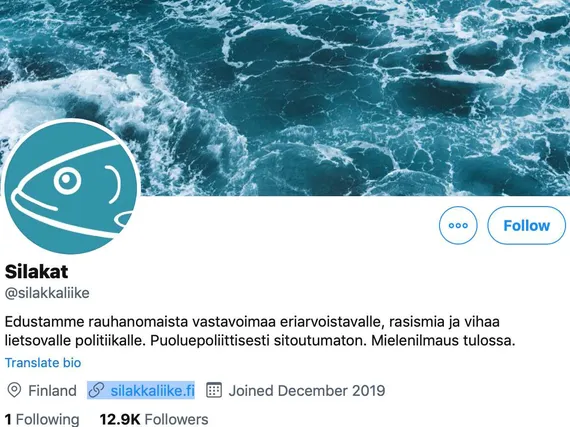Image resolution: width=570 pixels, height=427 pixels.
Task: Click Translate bio link
Action: 43,363
